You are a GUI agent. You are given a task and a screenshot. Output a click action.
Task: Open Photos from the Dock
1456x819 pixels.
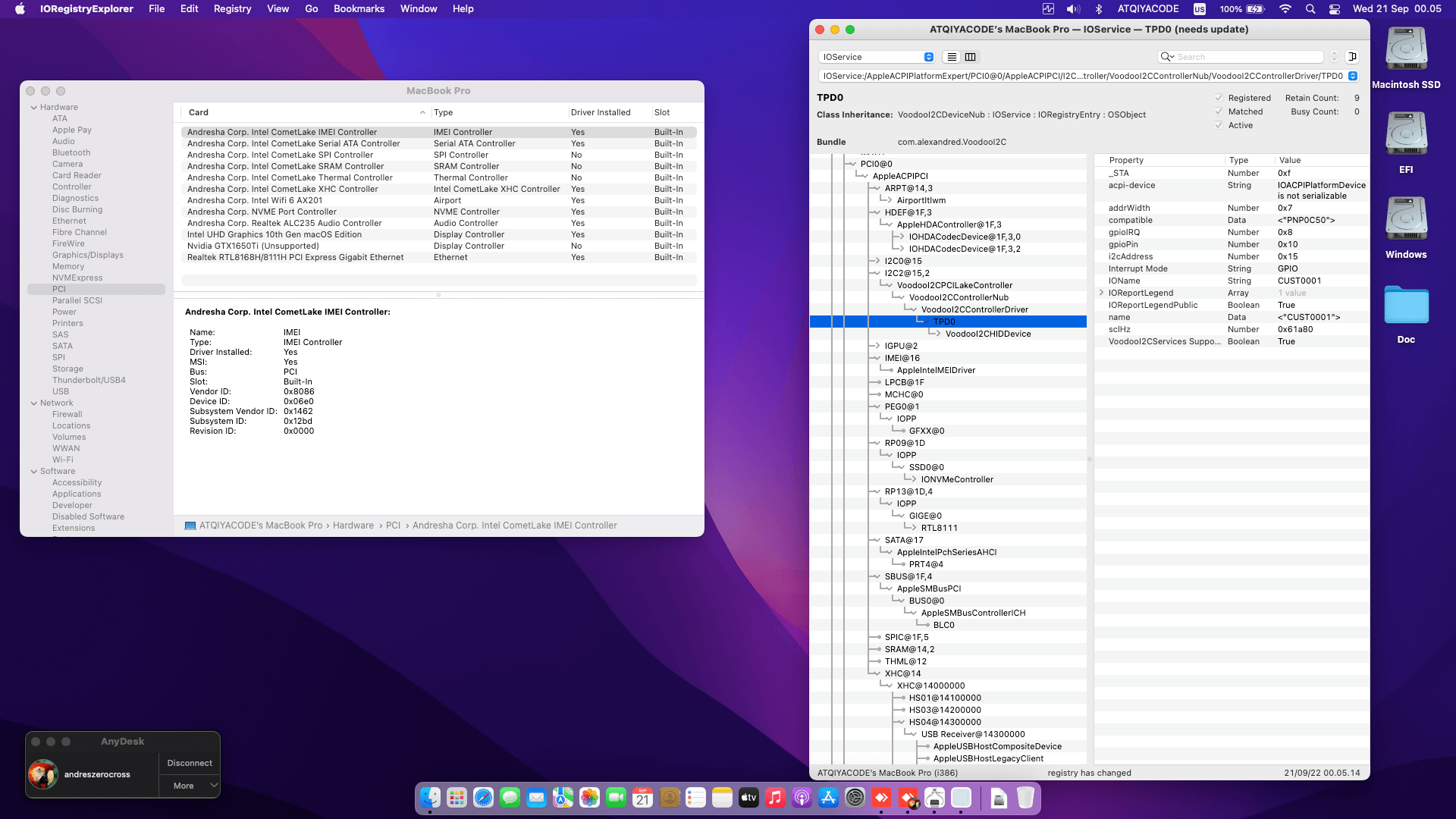coord(589,798)
